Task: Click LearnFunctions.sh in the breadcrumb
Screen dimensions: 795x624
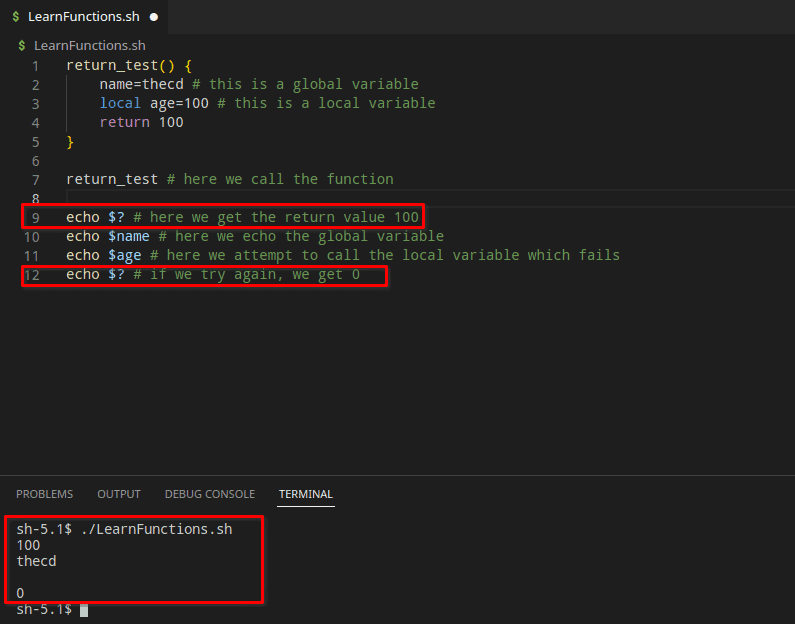Action: 90,46
